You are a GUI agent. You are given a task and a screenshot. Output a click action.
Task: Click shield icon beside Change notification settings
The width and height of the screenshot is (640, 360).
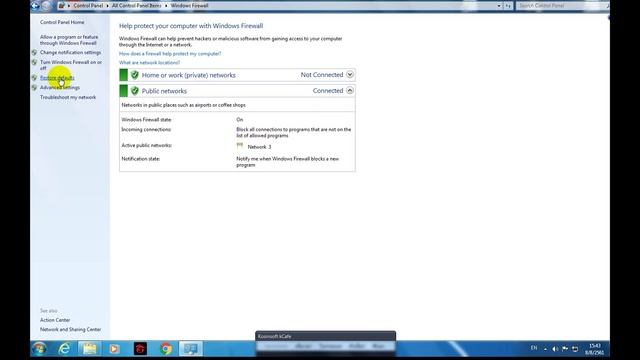(x=34, y=52)
